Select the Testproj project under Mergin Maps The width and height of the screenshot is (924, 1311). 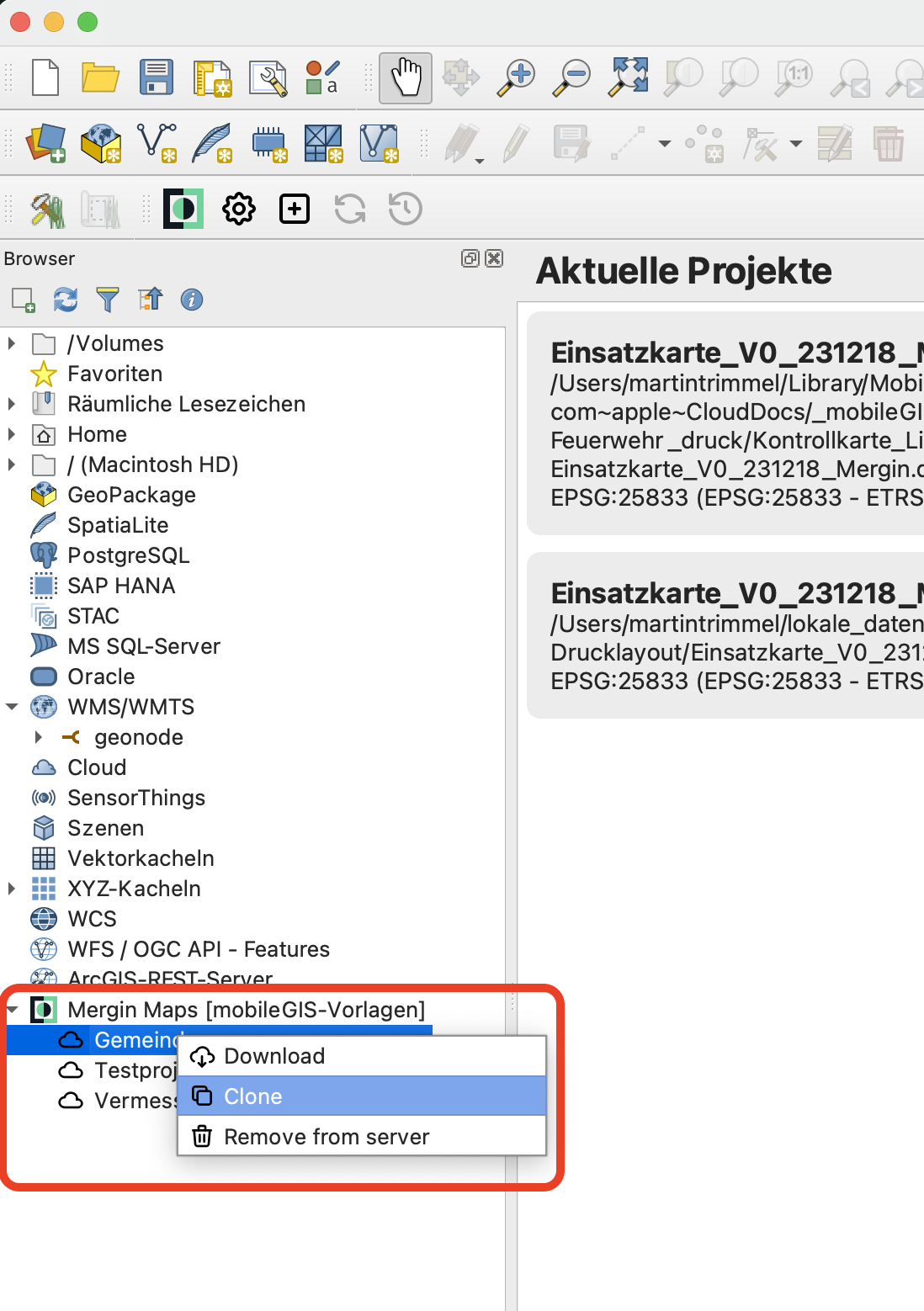[x=135, y=1070]
